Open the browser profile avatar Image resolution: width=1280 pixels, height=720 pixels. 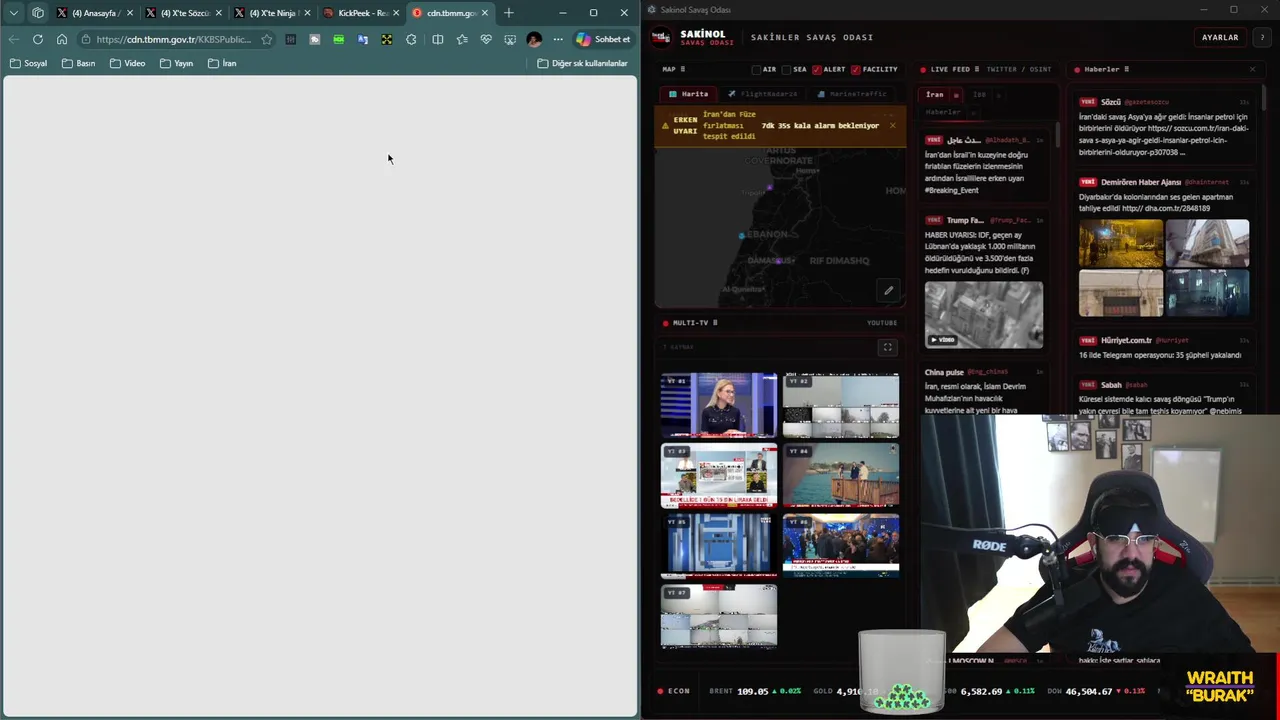(534, 39)
